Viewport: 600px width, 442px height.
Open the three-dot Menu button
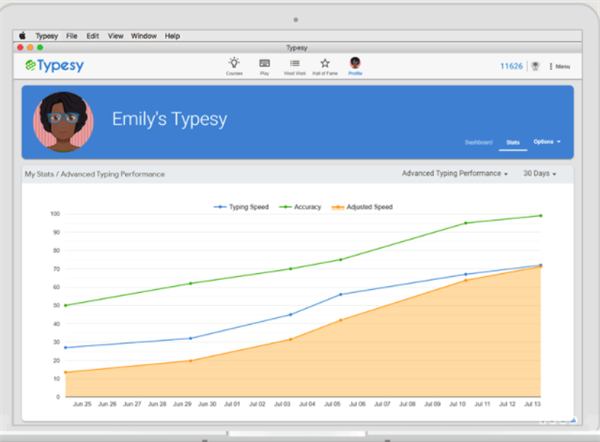click(x=560, y=66)
